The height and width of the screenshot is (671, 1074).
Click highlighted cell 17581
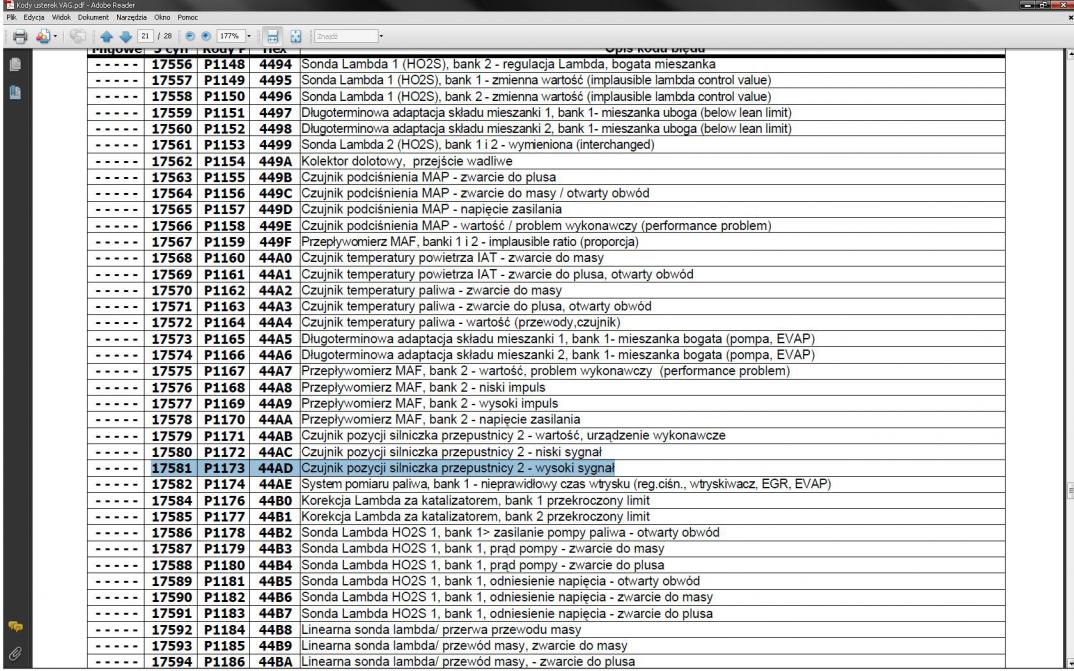(x=172, y=468)
